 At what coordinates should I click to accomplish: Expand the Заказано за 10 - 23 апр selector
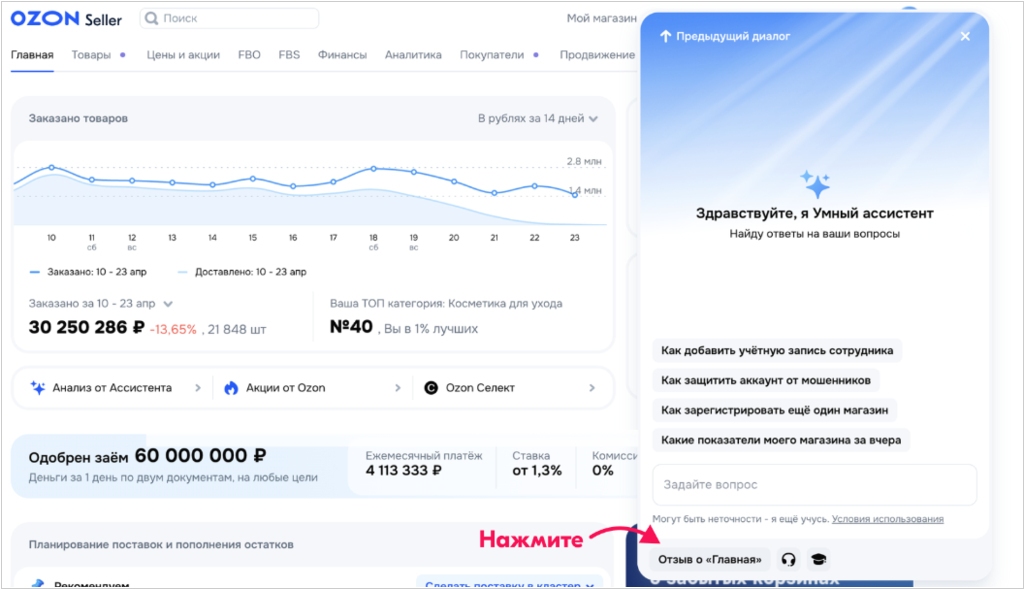(168, 303)
